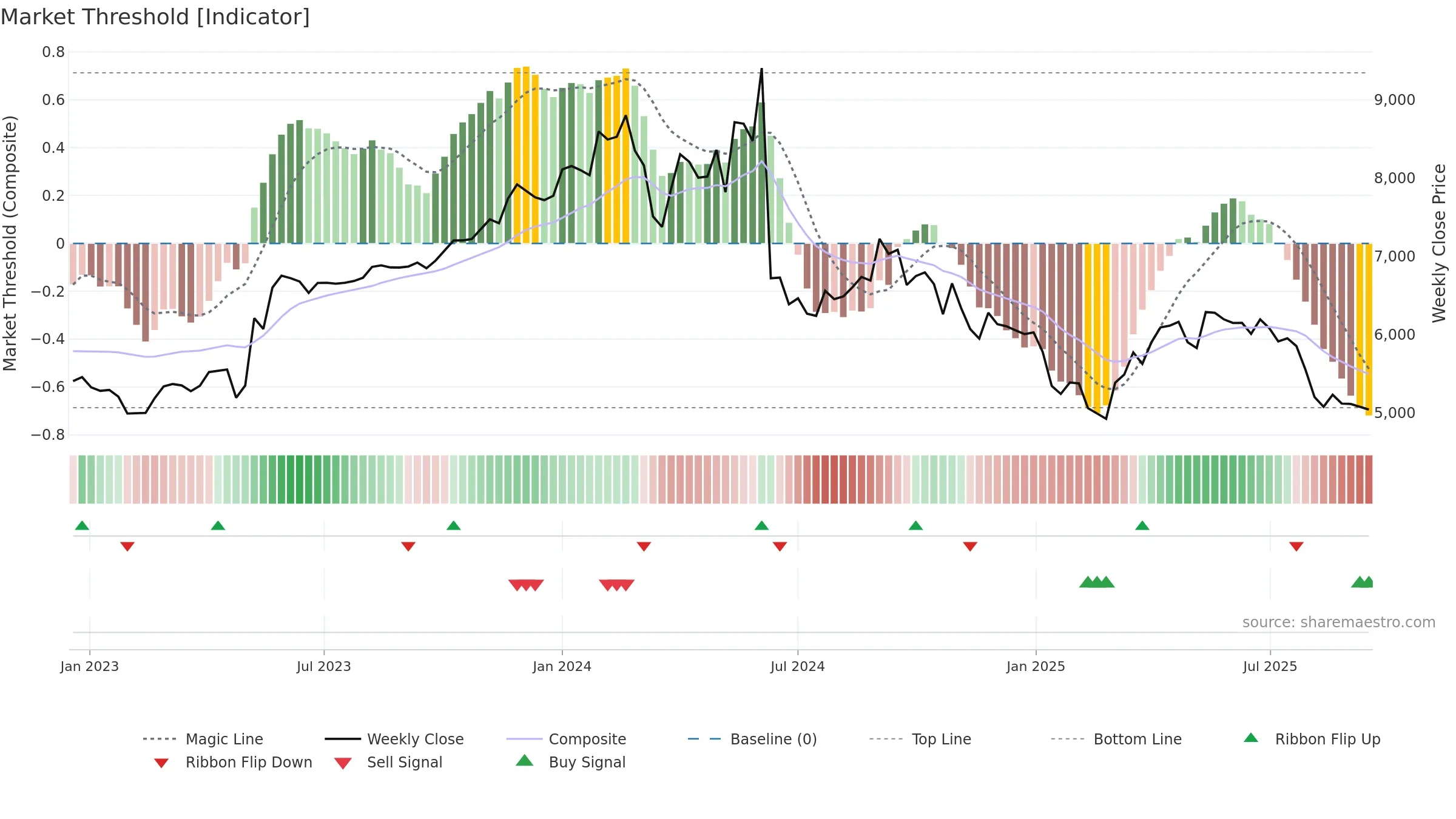Click the Weekly Close Price axis title

click(x=1439, y=243)
